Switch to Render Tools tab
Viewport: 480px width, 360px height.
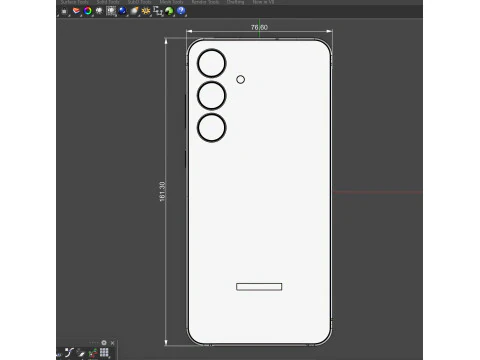click(x=205, y=2)
